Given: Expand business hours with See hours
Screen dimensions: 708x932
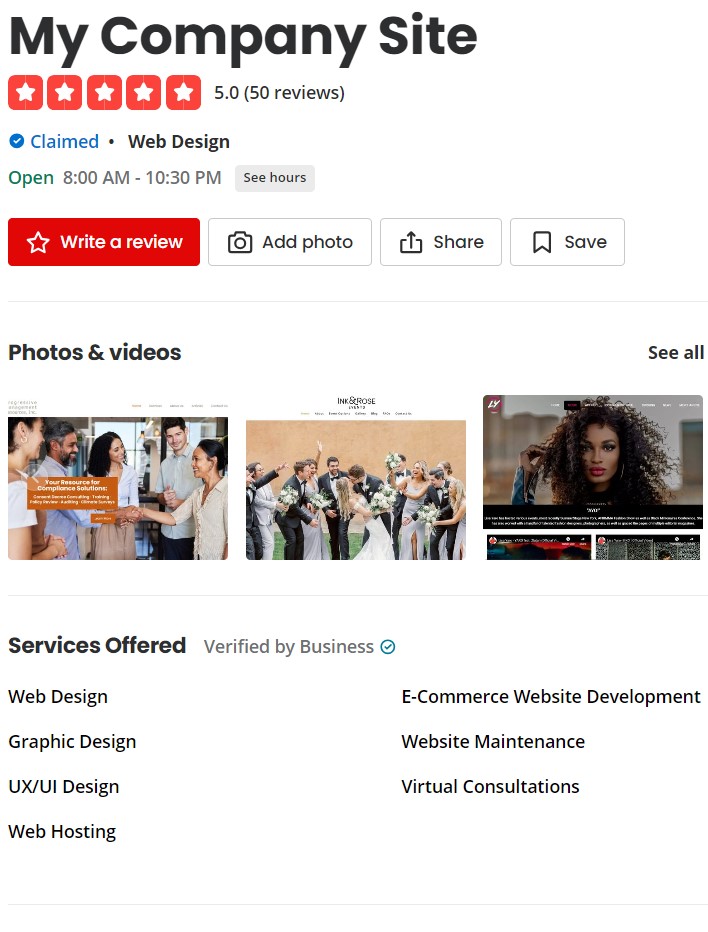Looking at the screenshot, I should pos(275,178).
